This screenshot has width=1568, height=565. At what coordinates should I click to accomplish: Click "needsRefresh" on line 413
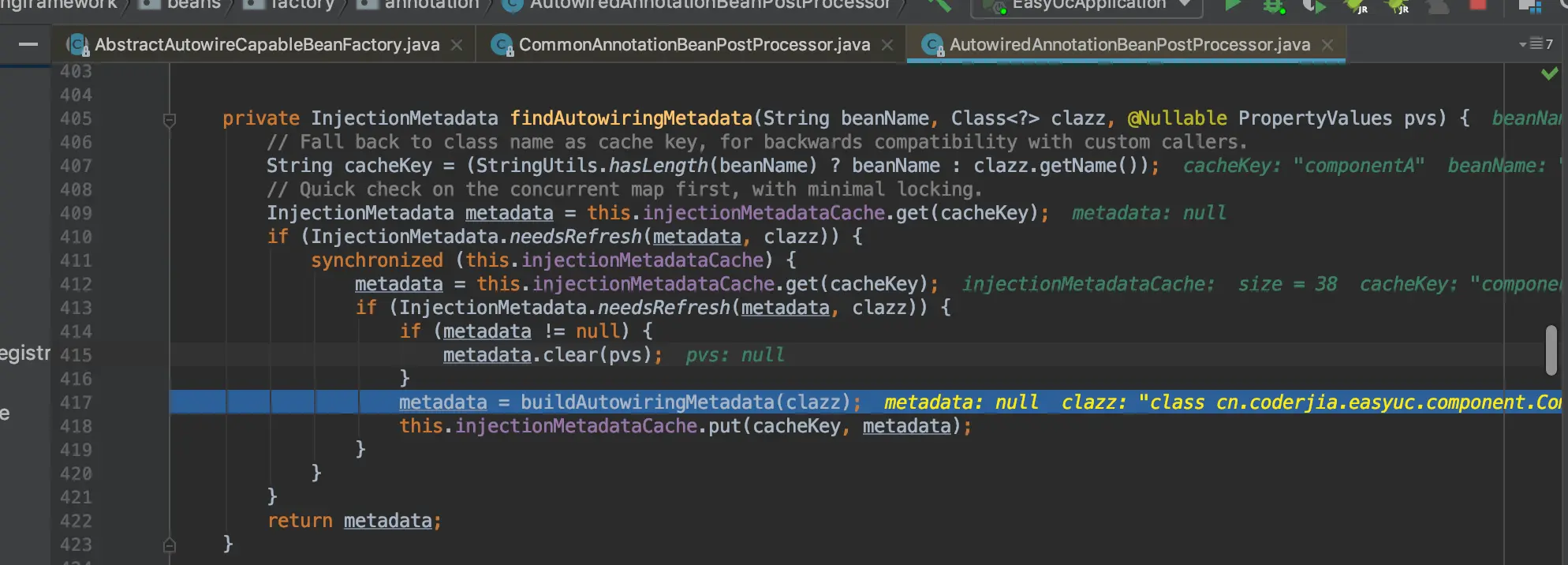tap(664, 308)
